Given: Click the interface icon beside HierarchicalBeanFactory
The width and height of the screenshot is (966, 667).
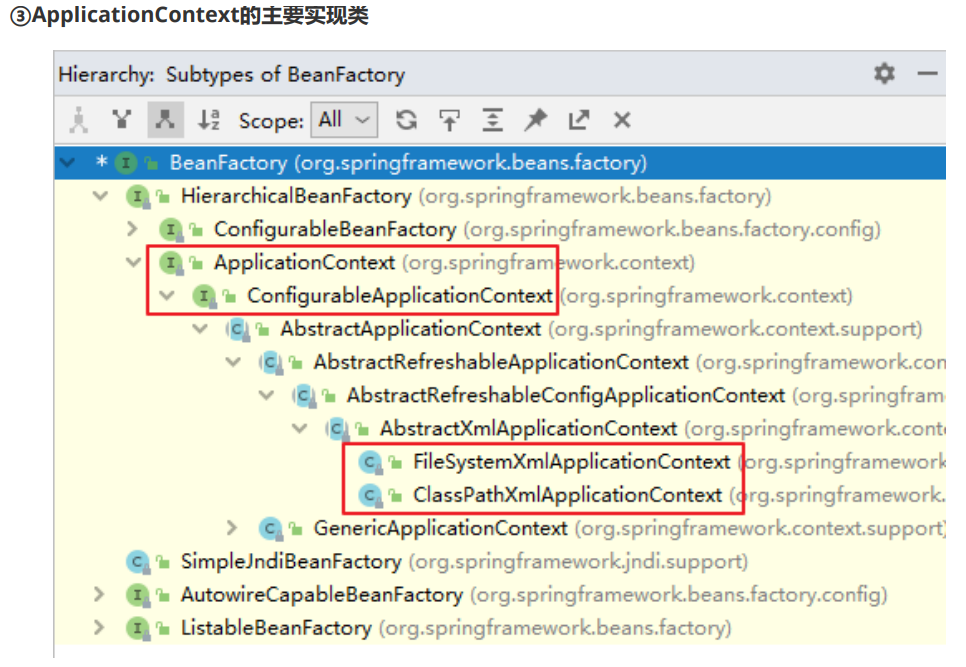Looking at the screenshot, I should (137, 197).
